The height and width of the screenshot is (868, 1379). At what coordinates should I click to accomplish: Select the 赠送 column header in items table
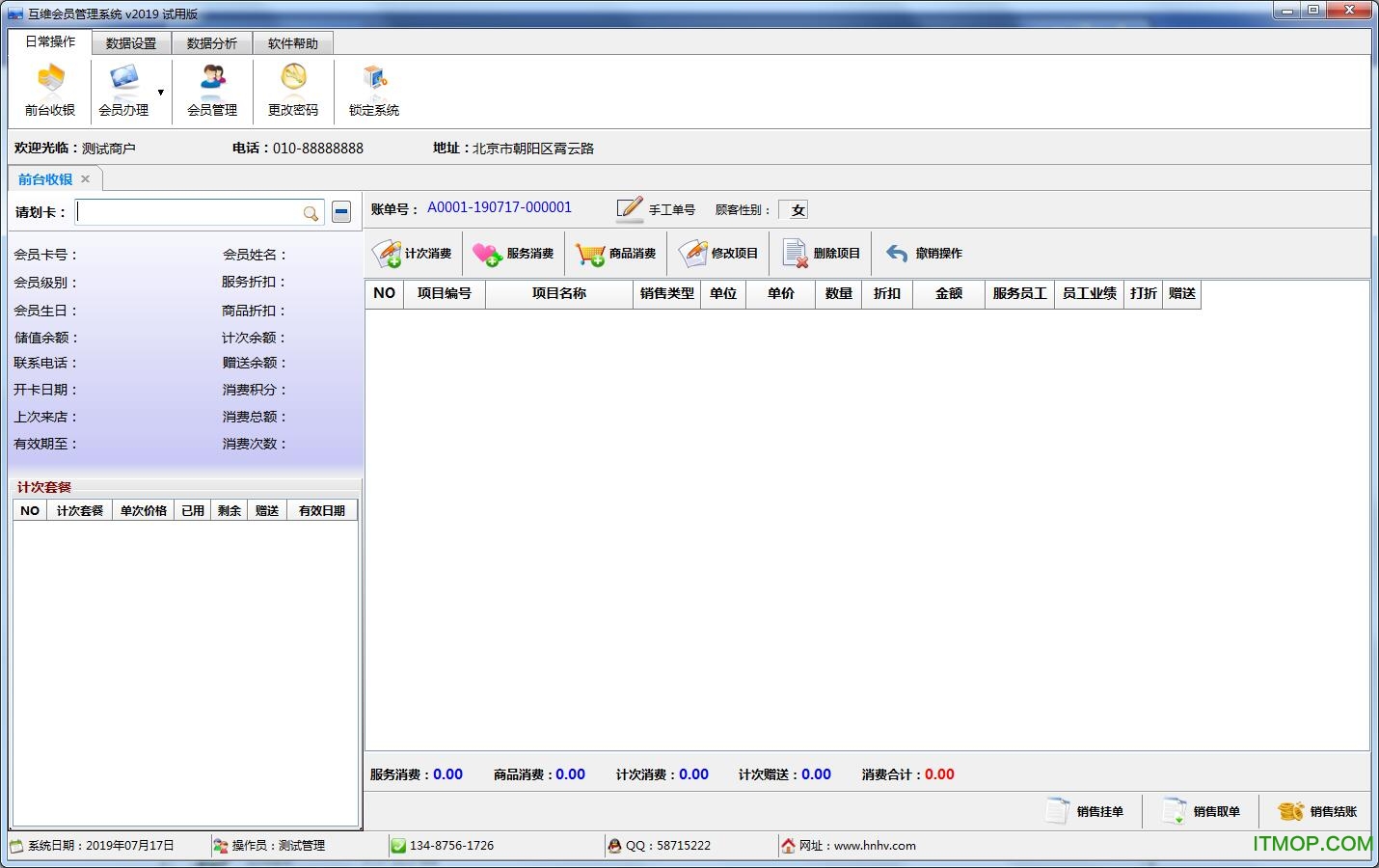pos(1182,293)
